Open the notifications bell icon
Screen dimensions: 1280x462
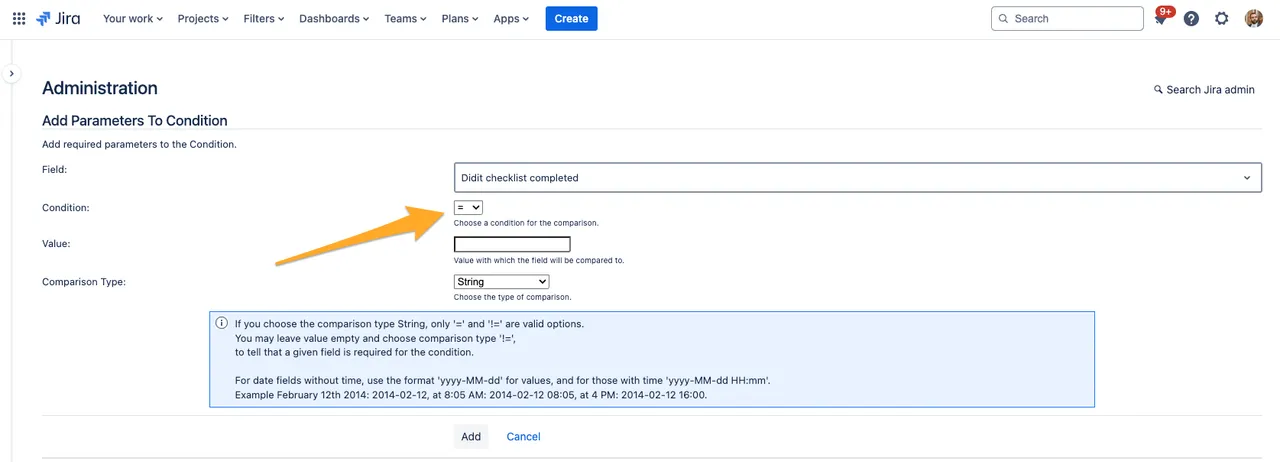1160,19
